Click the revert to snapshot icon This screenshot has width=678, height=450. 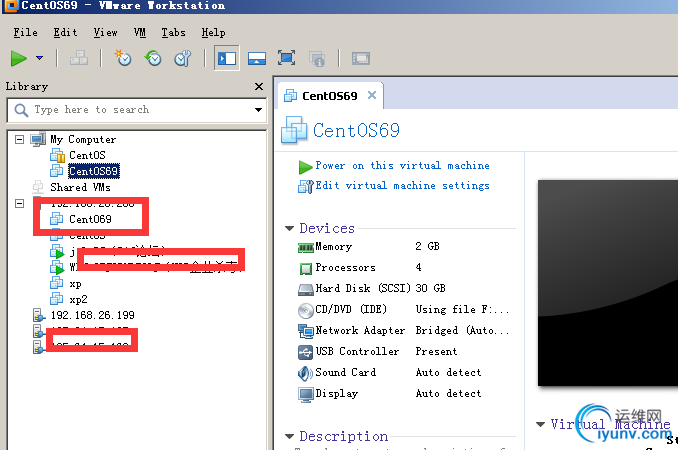click(x=153, y=58)
